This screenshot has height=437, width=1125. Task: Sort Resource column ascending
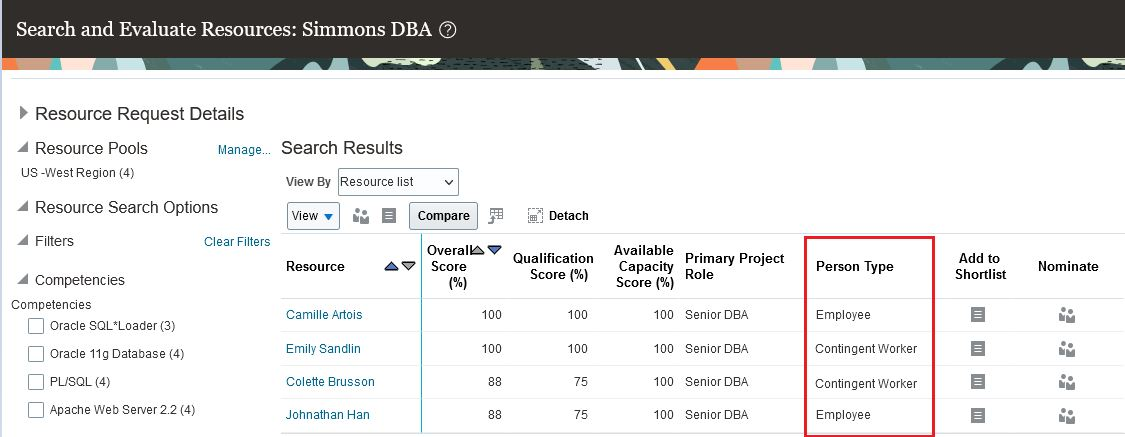point(391,267)
